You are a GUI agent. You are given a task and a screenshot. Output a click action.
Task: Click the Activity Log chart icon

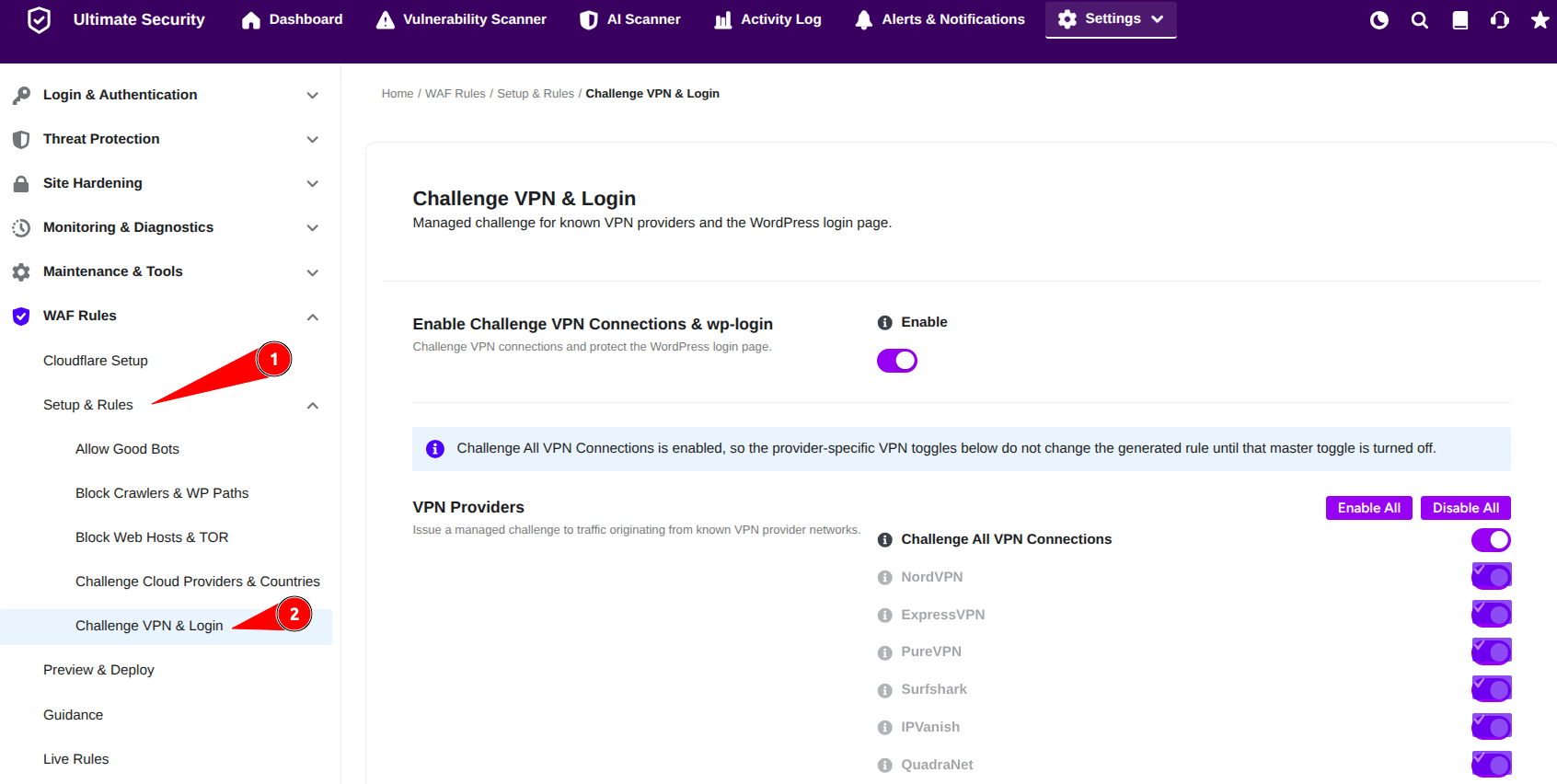pyautogui.click(x=723, y=20)
